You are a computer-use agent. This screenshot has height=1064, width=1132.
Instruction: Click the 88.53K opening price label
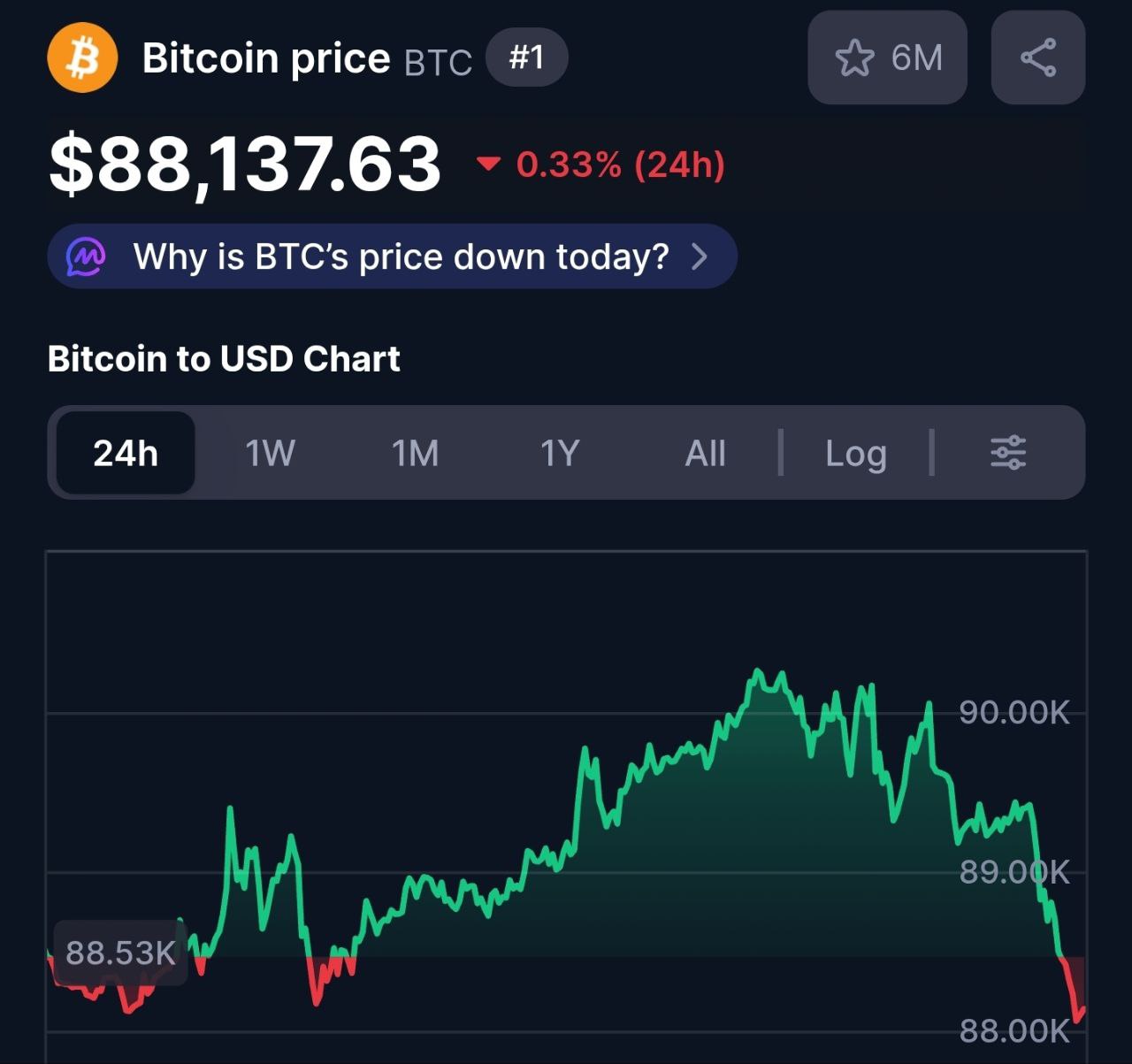point(120,953)
